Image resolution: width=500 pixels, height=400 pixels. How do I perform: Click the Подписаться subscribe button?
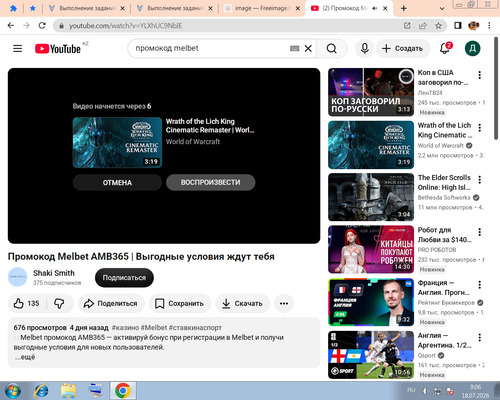[124, 278]
